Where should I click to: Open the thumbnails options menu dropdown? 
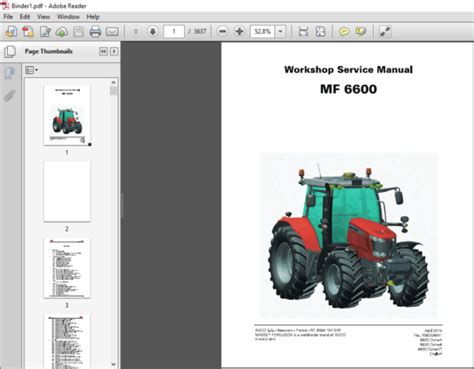(x=32, y=70)
